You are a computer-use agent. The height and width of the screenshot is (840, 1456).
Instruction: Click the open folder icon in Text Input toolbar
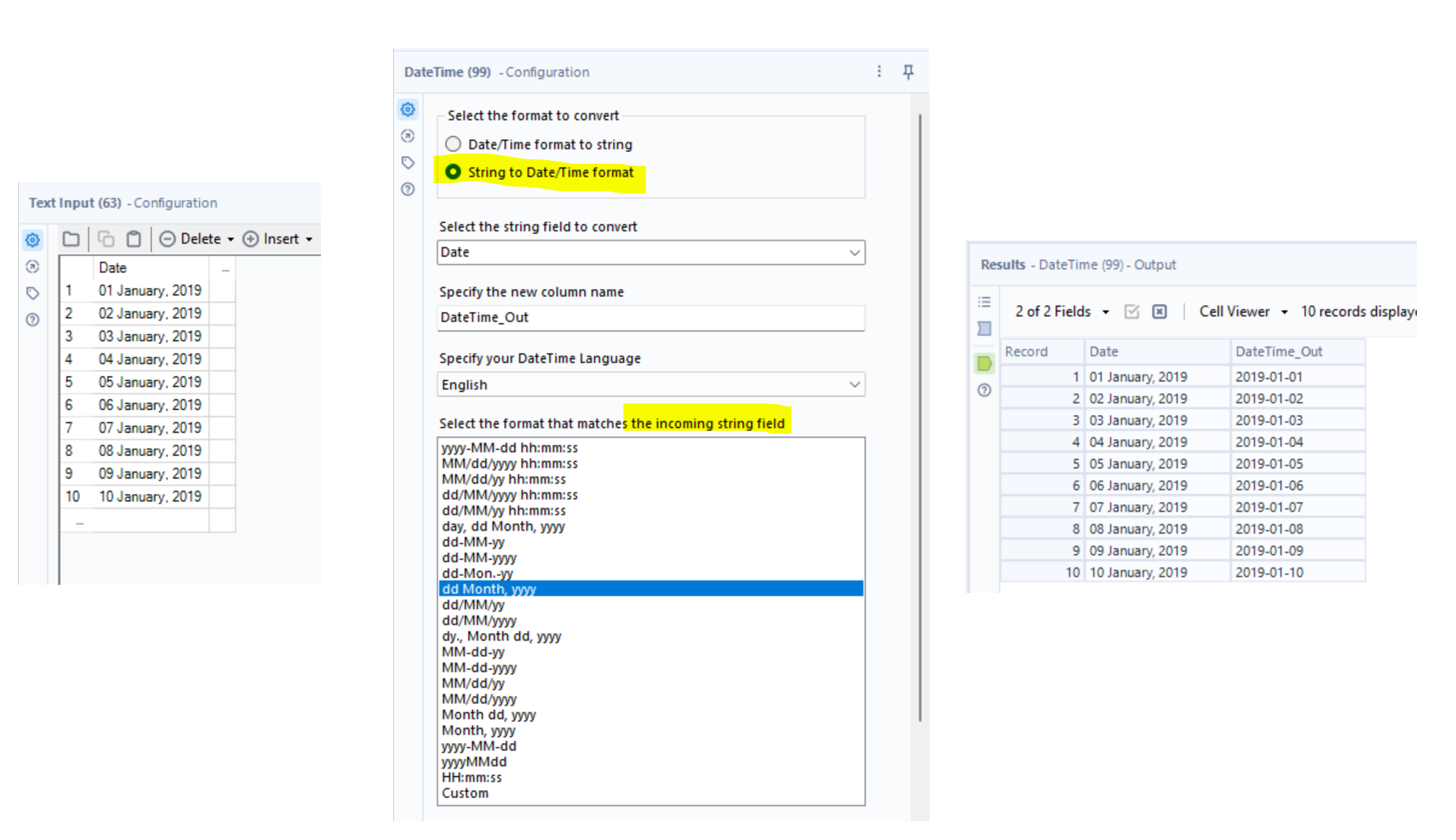point(71,238)
